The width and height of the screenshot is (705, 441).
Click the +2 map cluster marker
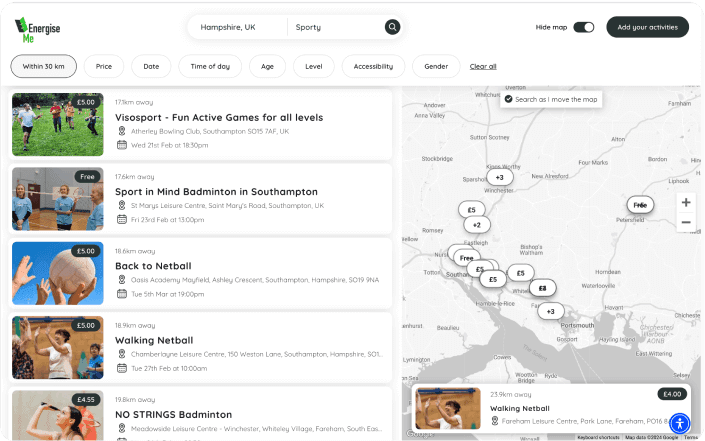(x=477, y=225)
